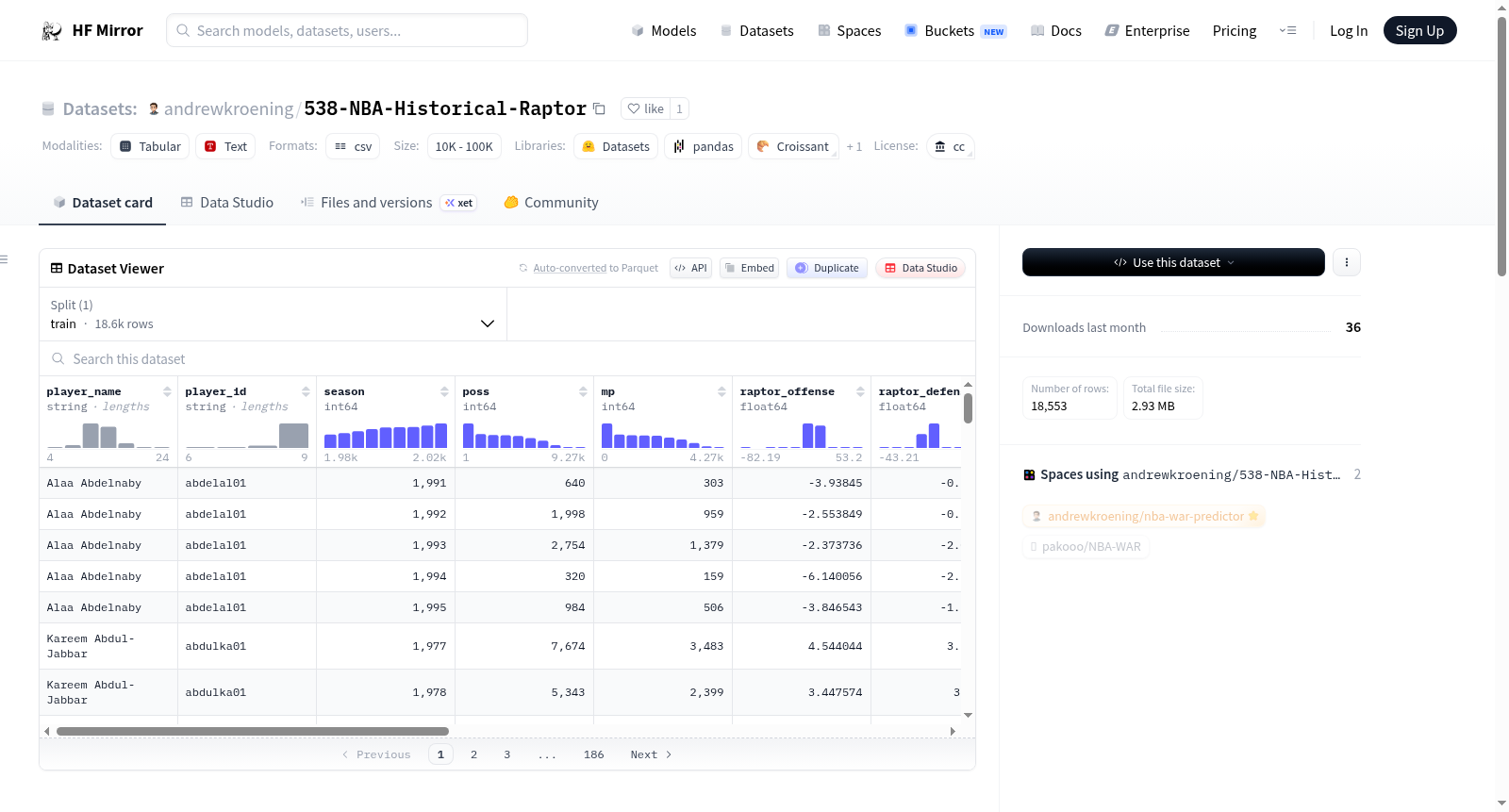Open the Buckets page
This screenshot has height=812, width=1509.
(955, 31)
